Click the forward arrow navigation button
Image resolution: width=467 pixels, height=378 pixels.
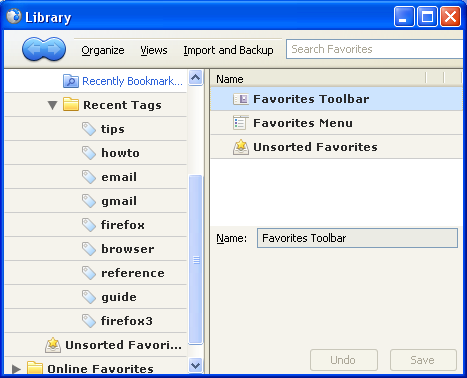tap(54, 49)
